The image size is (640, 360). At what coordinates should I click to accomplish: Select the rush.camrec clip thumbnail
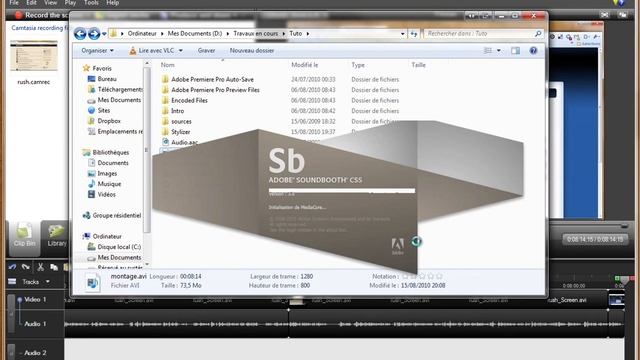(x=34, y=56)
